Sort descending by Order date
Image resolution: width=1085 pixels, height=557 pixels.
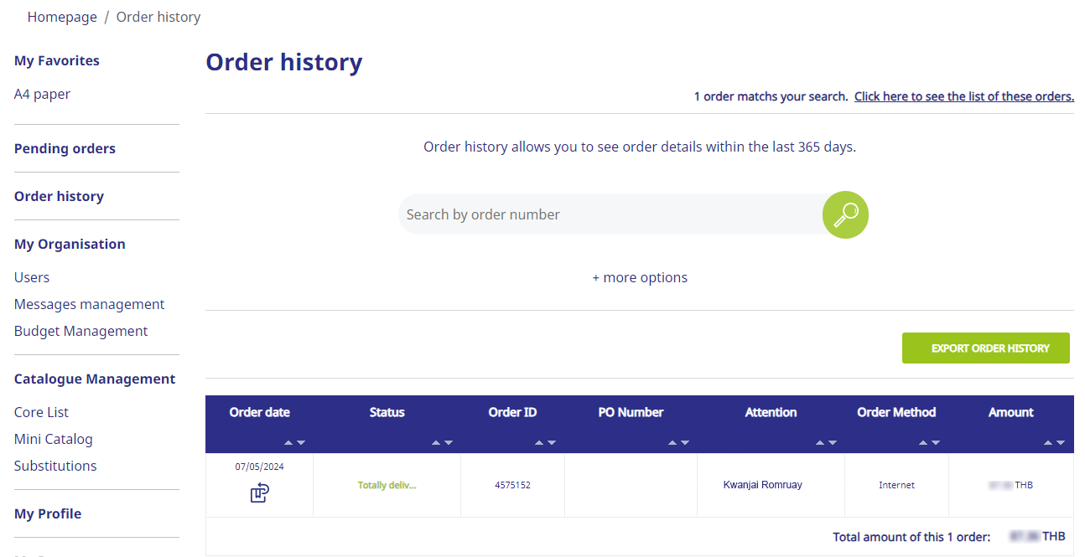[x=301, y=443]
